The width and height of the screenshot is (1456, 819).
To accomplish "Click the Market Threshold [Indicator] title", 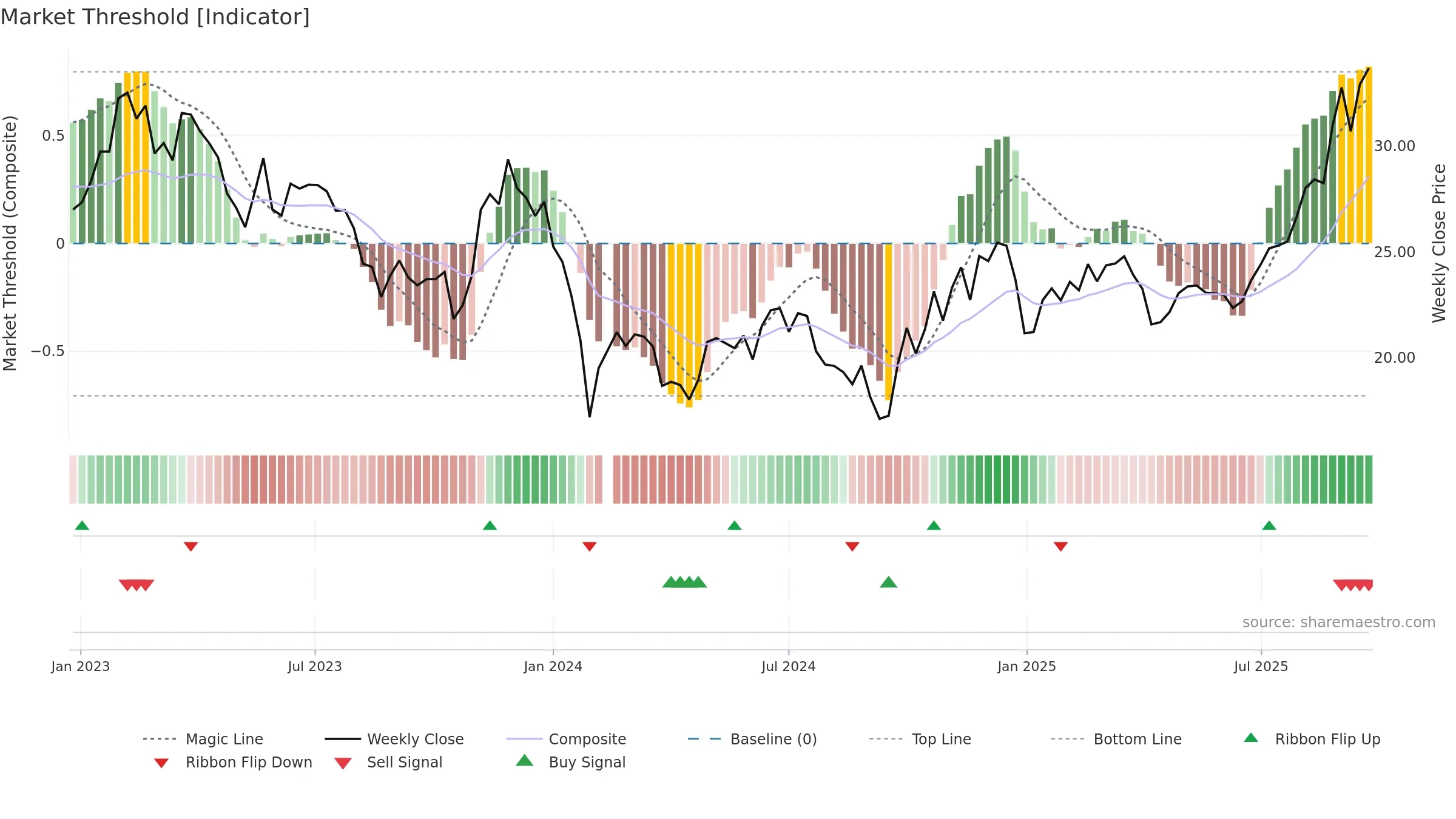I will [155, 17].
